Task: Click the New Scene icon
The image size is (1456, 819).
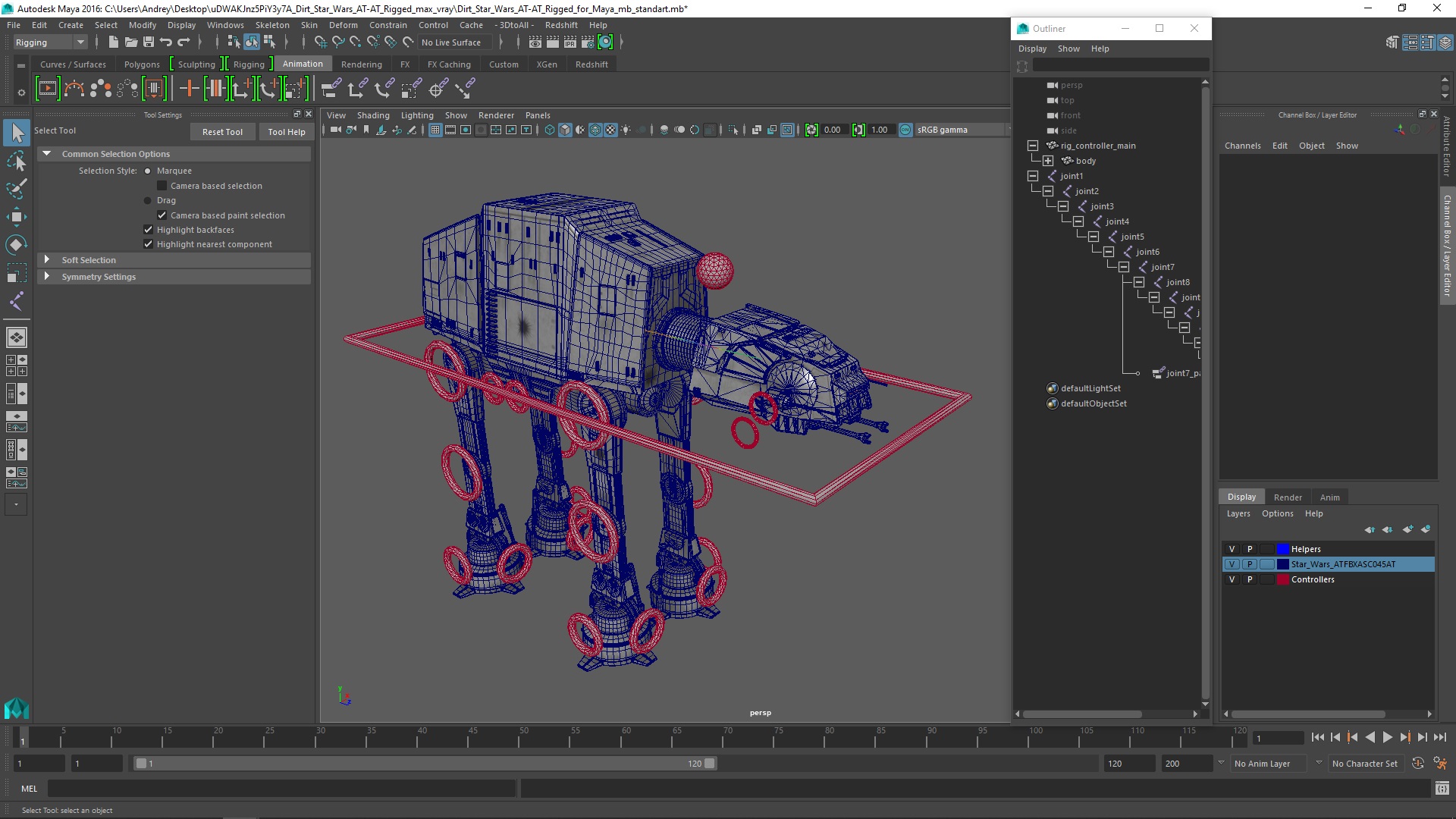Action: click(113, 42)
